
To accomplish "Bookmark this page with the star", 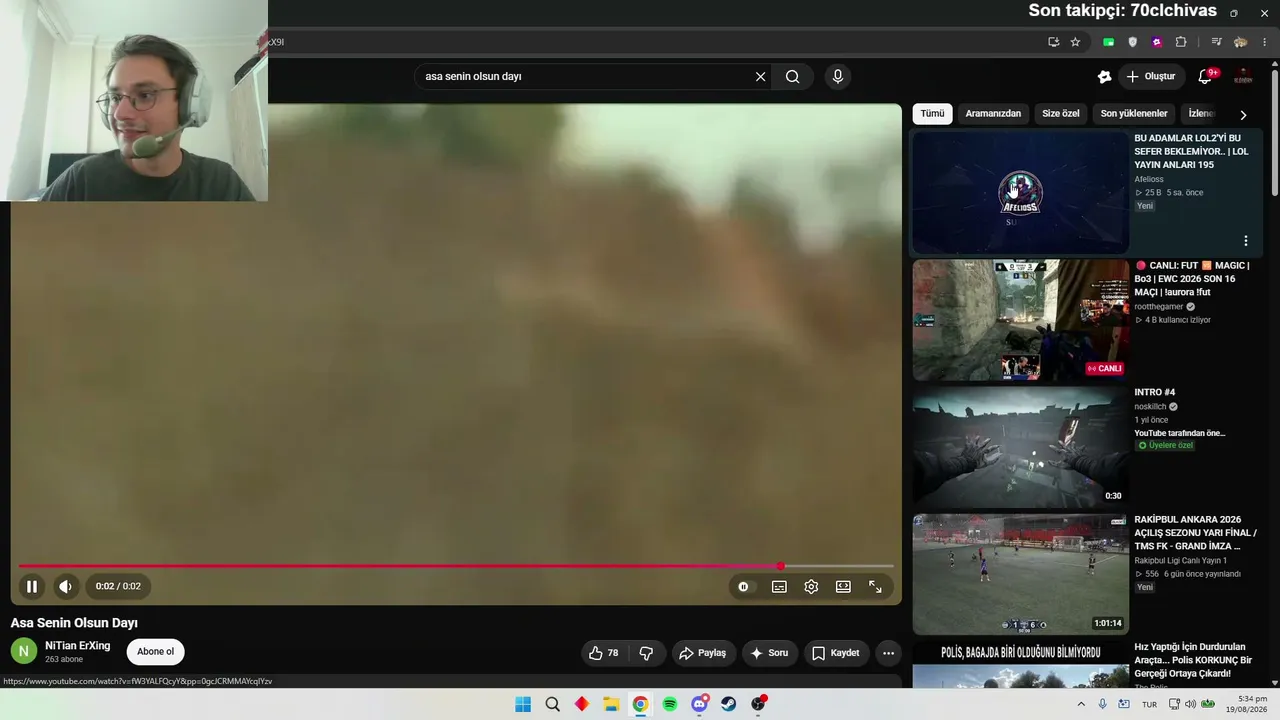I will 1075,42.
